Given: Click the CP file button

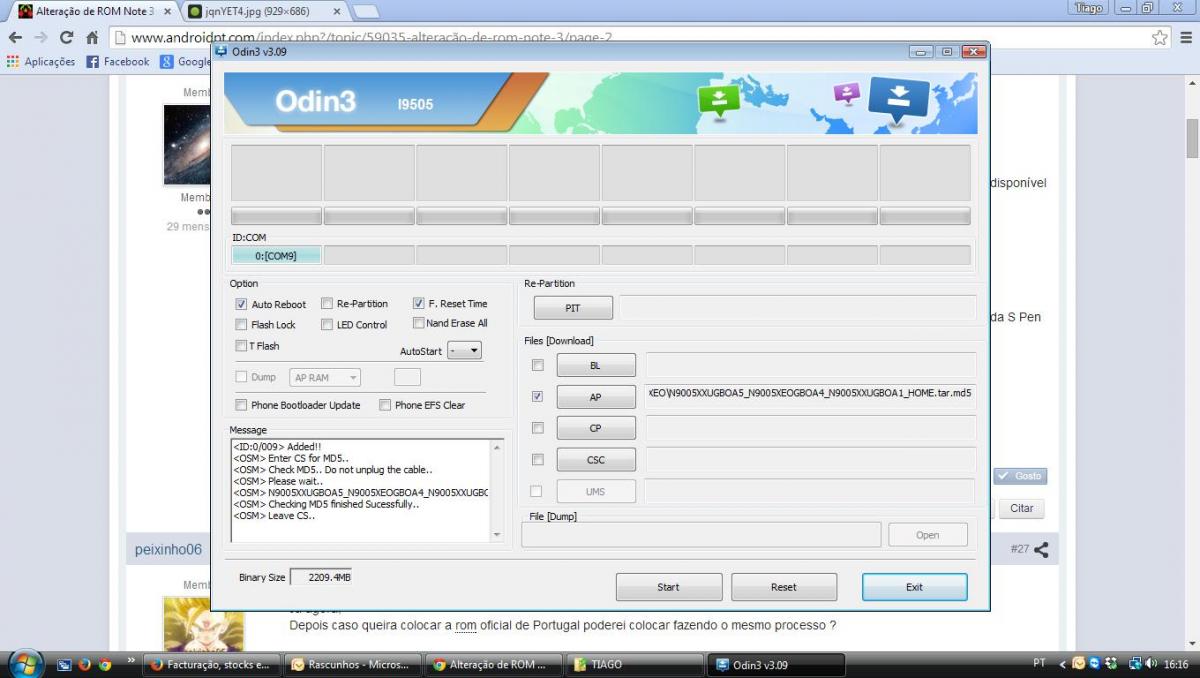Looking at the screenshot, I should [x=596, y=428].
